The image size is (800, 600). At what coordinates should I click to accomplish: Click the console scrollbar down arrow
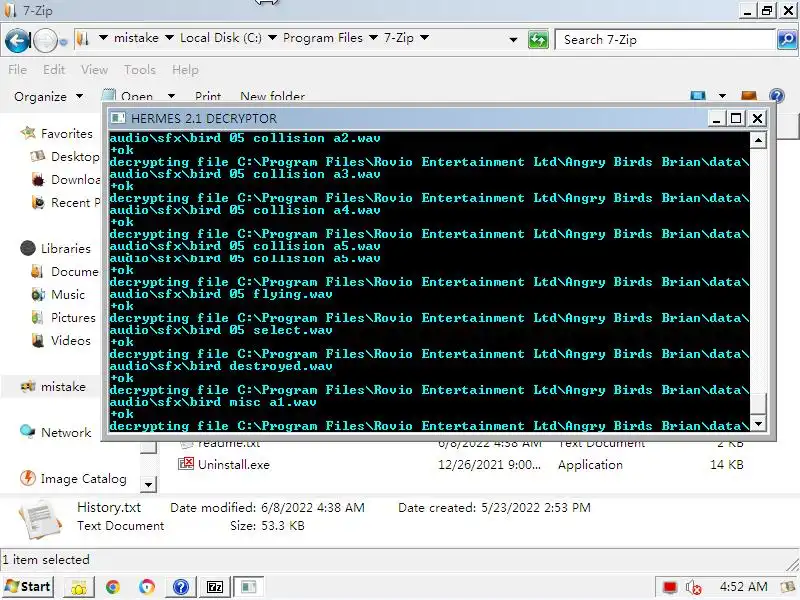pyautogui.click(x=758, y=423)
